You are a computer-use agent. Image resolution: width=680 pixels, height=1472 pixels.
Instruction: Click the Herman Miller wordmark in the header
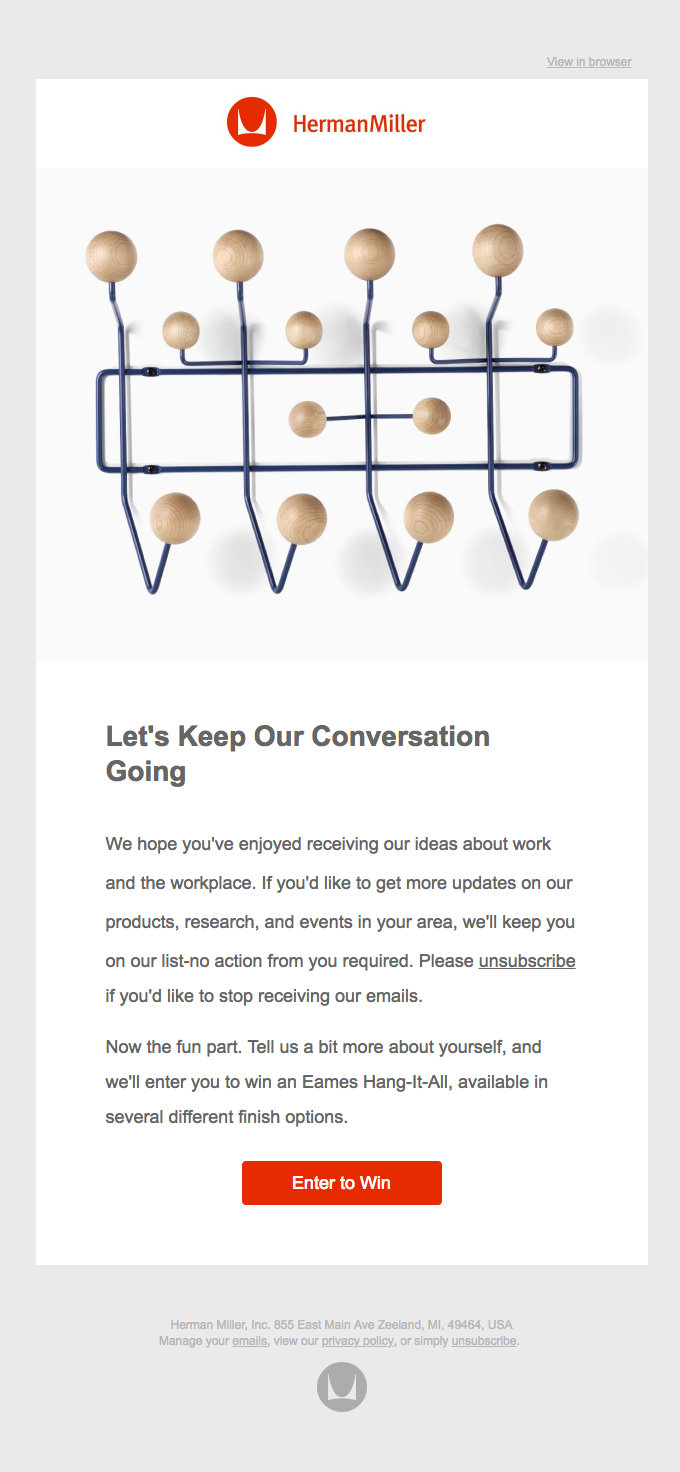coord(357,122)
